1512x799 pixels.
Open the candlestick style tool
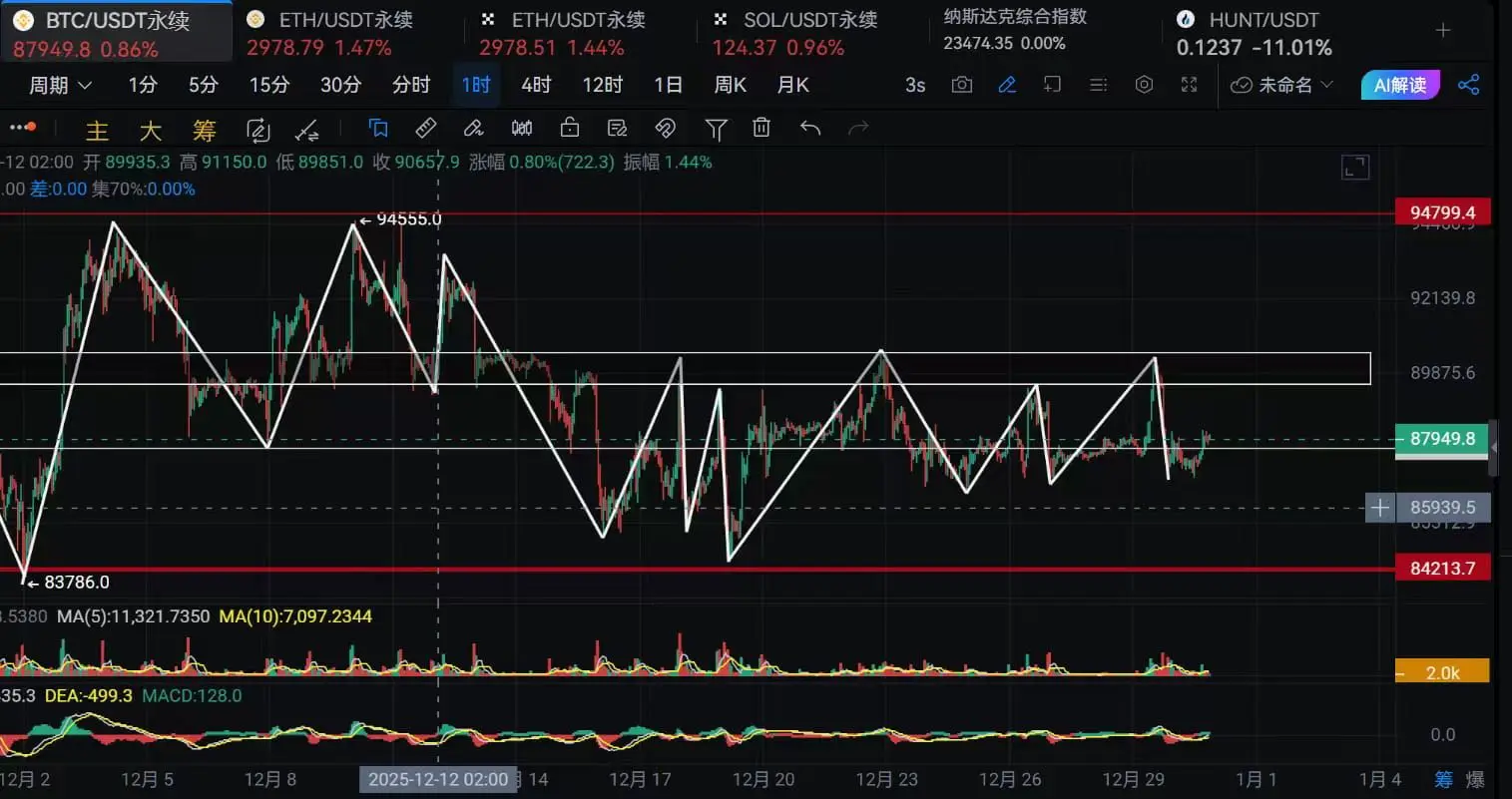pos(522,128)
